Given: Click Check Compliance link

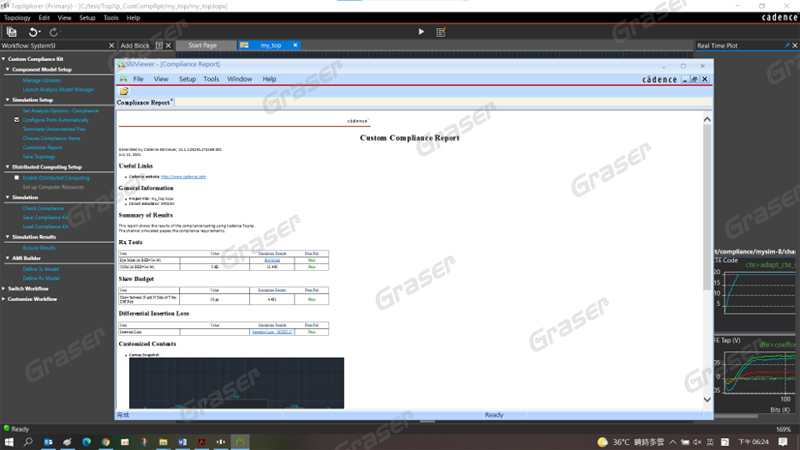Looking at the screenshot, I should pyautogui.click(x=43, y=208).
